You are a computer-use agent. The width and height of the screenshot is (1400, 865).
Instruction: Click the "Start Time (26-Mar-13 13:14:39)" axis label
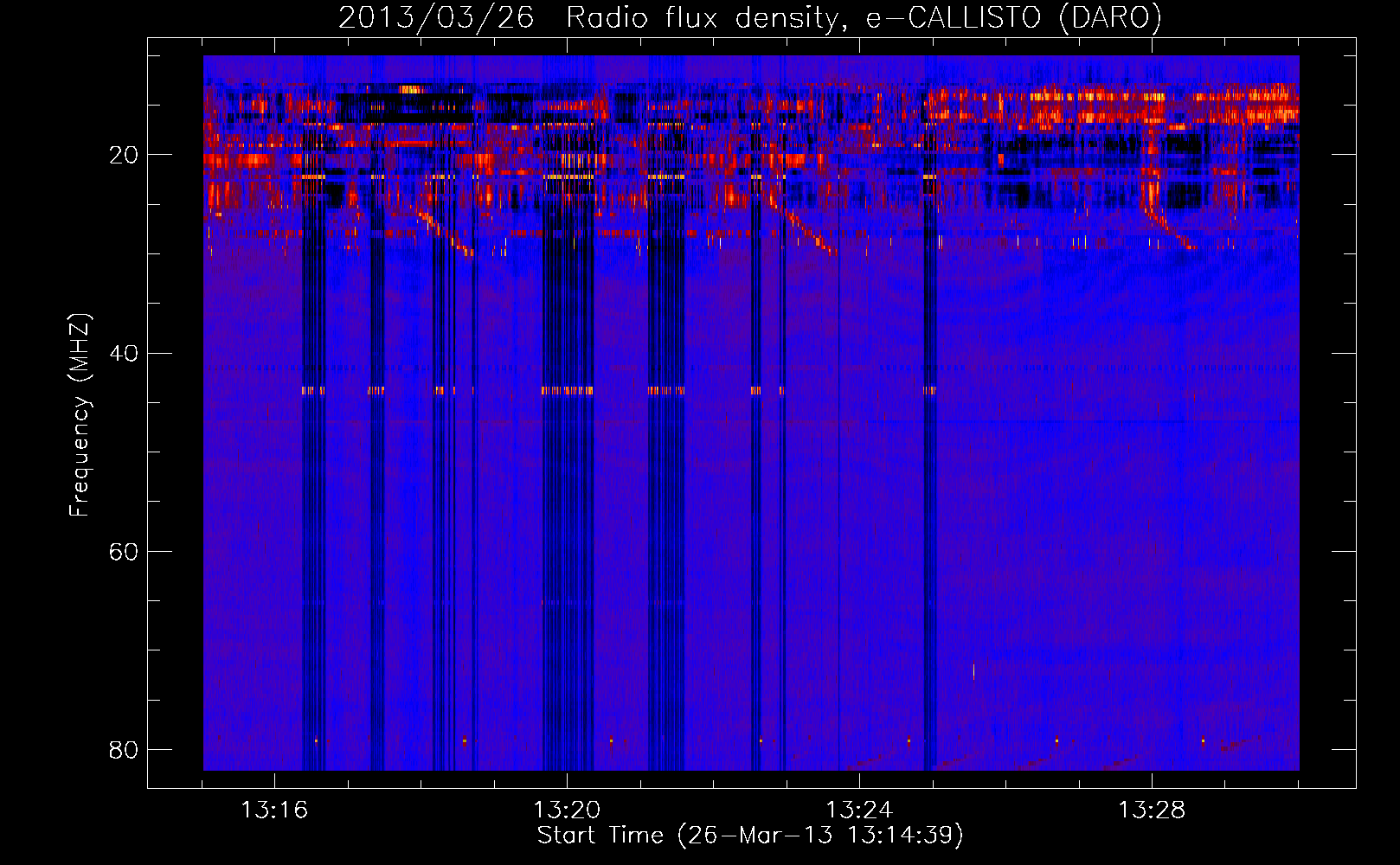[750, 836]
